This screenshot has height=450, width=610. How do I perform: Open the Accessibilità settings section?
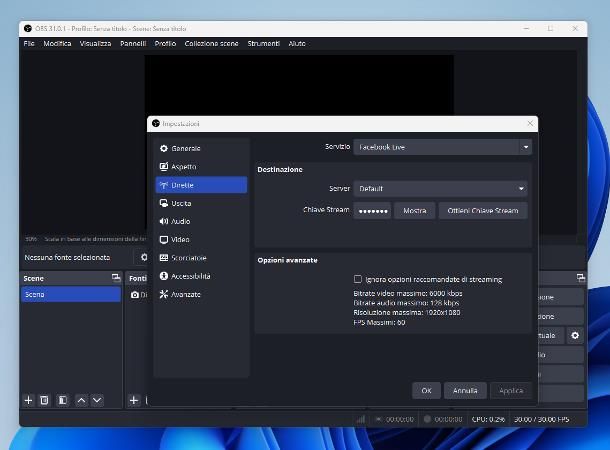[201, 276]
